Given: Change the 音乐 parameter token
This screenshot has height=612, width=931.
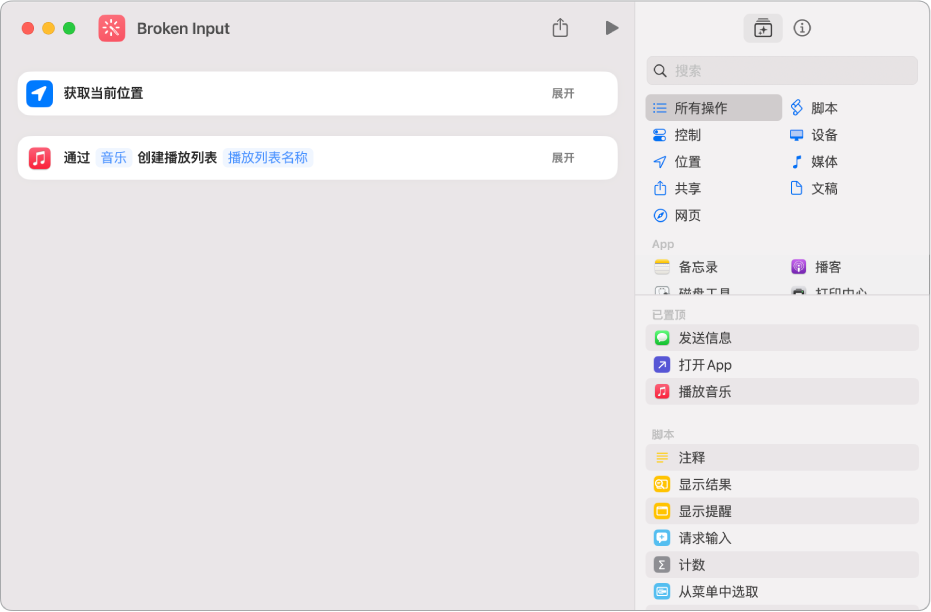Looking at the screenshot, I should click(113, 158).
